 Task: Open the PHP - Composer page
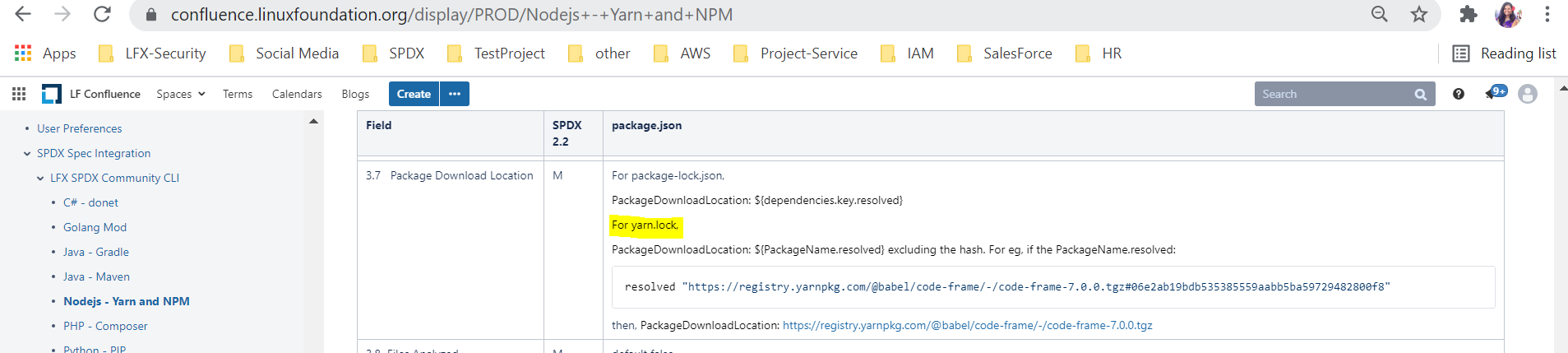point(105,326)
